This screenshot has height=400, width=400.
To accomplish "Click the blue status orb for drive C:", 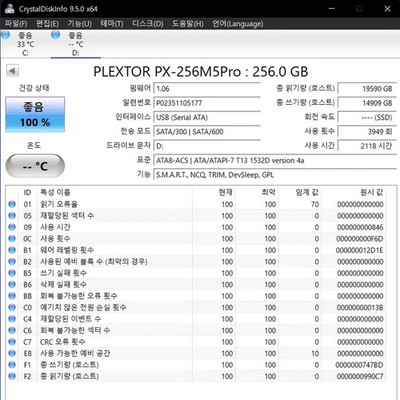I will pos(5,35).
